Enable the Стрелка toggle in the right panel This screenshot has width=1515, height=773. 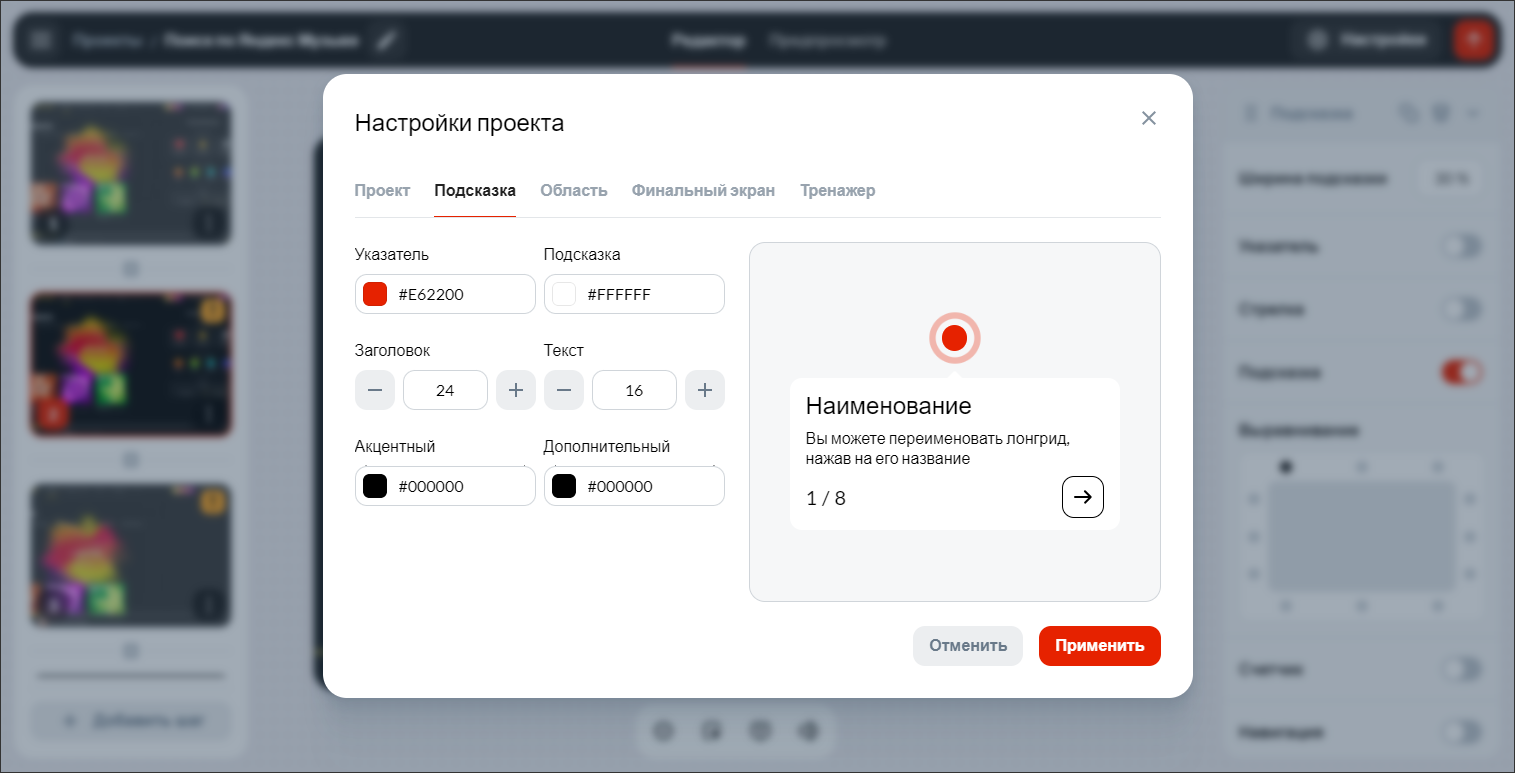pos(1461,309)
